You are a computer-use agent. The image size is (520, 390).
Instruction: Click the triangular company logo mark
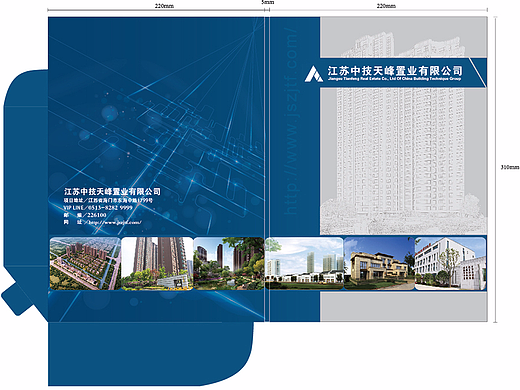tap(314, 74)
